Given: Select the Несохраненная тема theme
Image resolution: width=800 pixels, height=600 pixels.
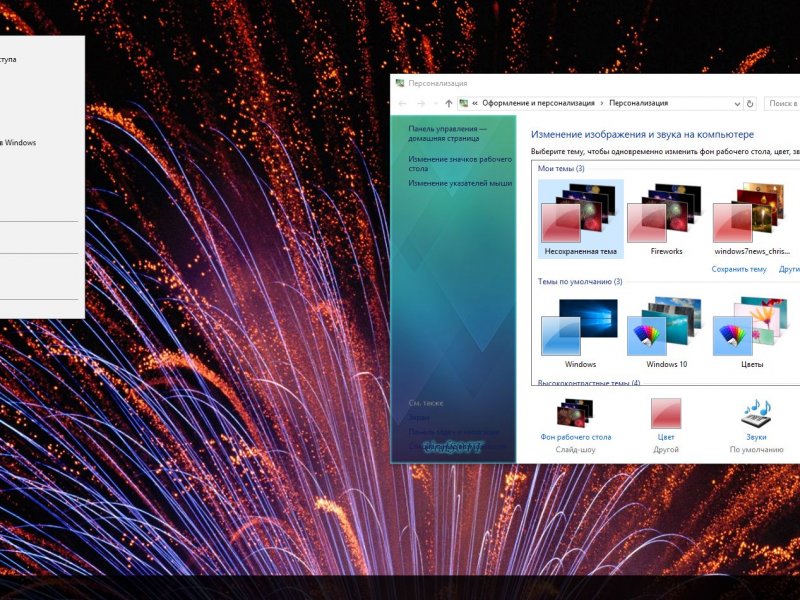Looking at the screenshot, I should (x=581, y=218).
